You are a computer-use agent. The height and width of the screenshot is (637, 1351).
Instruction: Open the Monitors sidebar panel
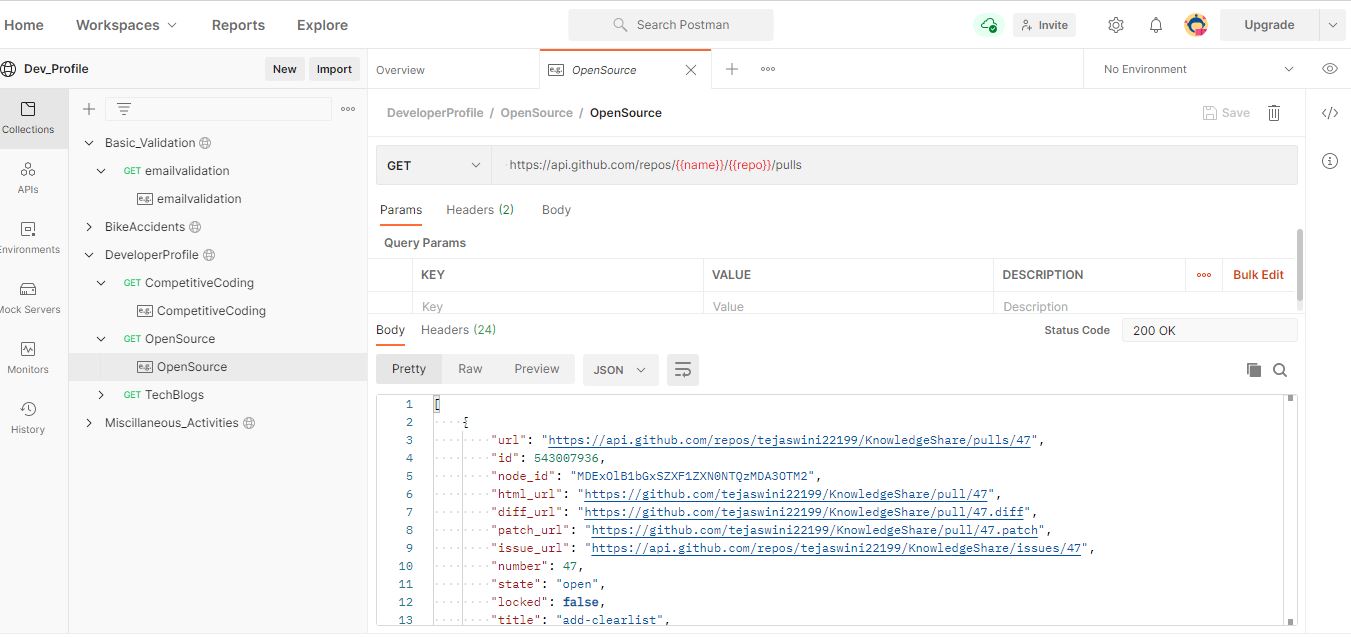pos(28,357)
